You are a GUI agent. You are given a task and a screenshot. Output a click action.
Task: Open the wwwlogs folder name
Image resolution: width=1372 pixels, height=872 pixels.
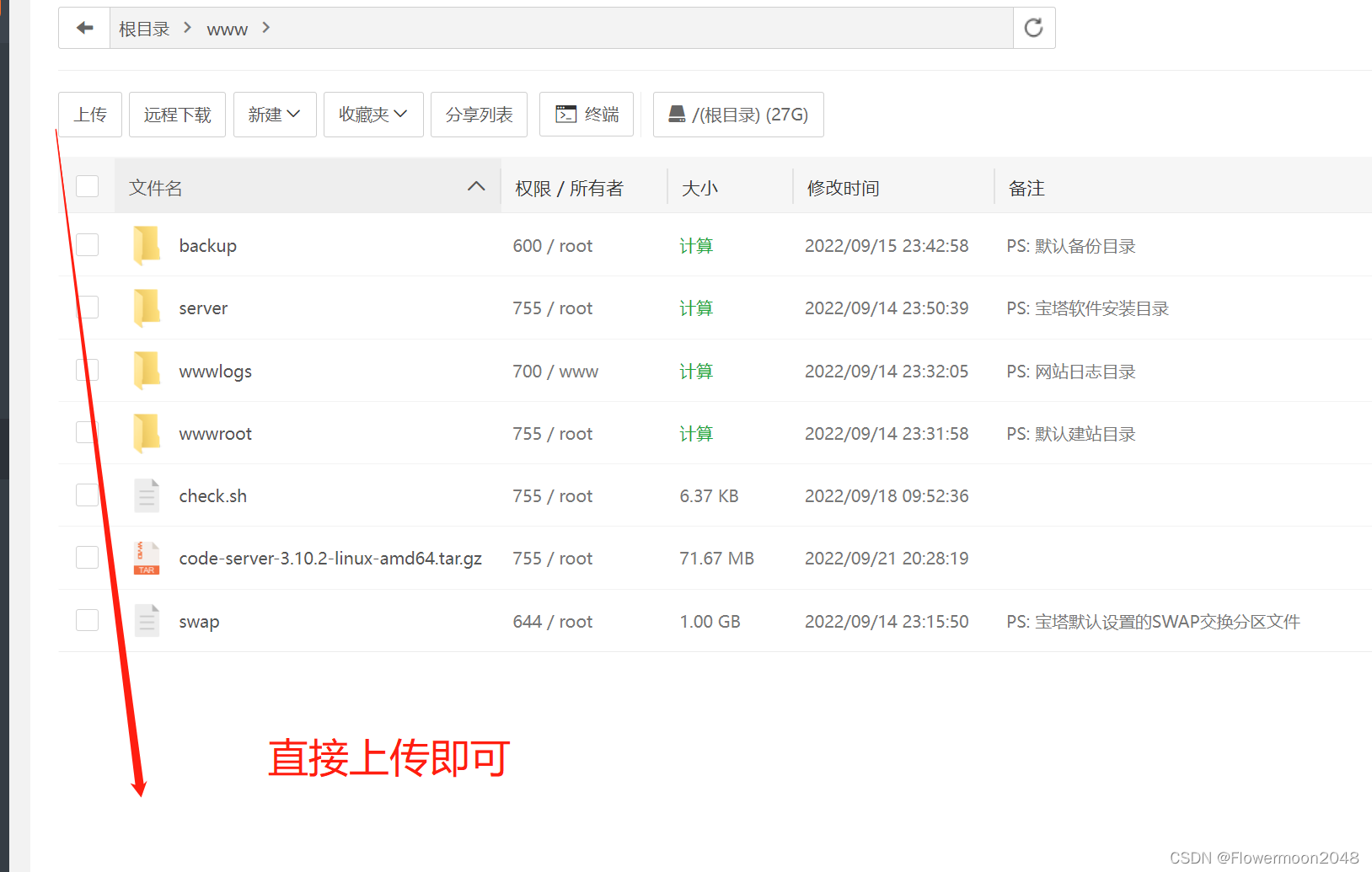(216, 372)
